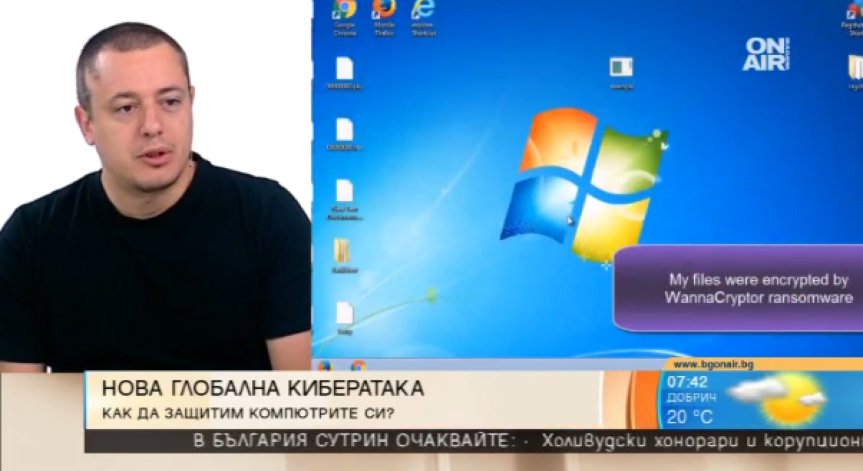Click the Chrome icon in the taskbar

click(x=359, y=365)
